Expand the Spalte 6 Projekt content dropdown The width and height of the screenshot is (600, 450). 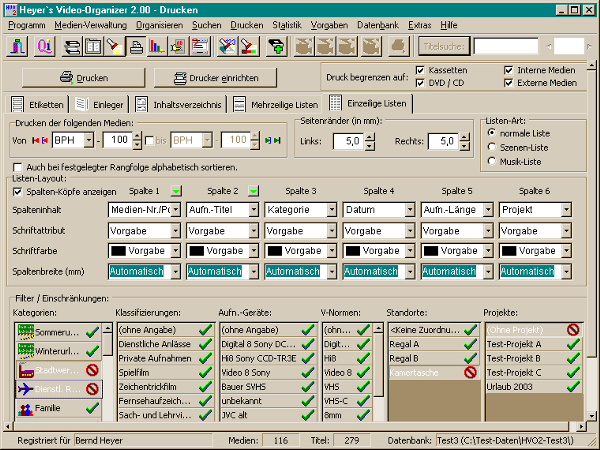point(566,211)
